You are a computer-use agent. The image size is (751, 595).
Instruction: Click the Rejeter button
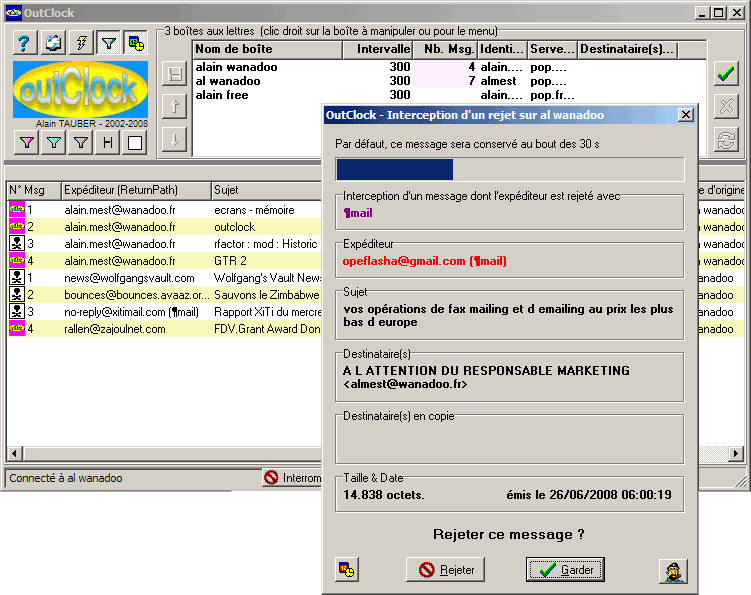445,570
